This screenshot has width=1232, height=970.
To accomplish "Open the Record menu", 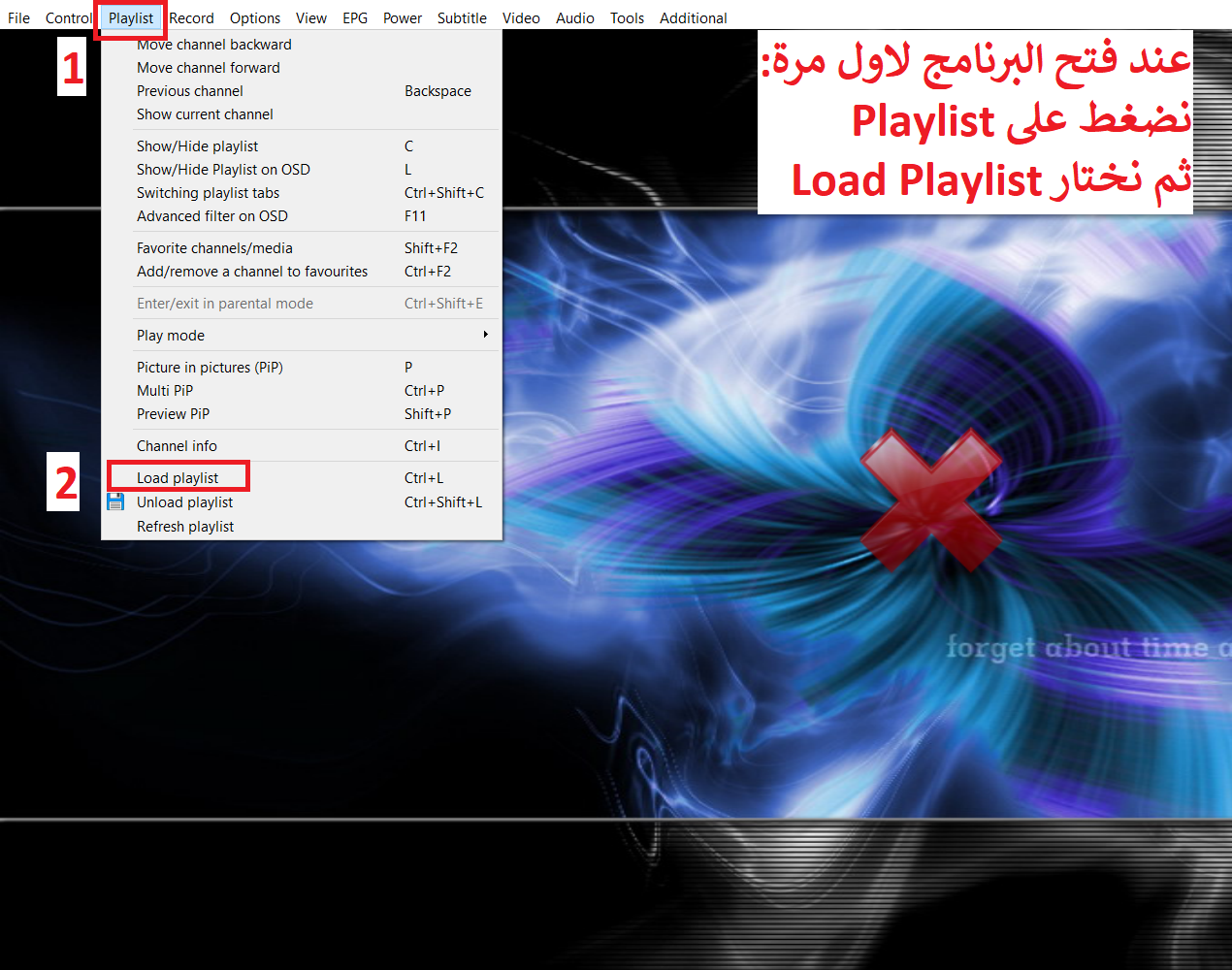I will tap(191, 17).
